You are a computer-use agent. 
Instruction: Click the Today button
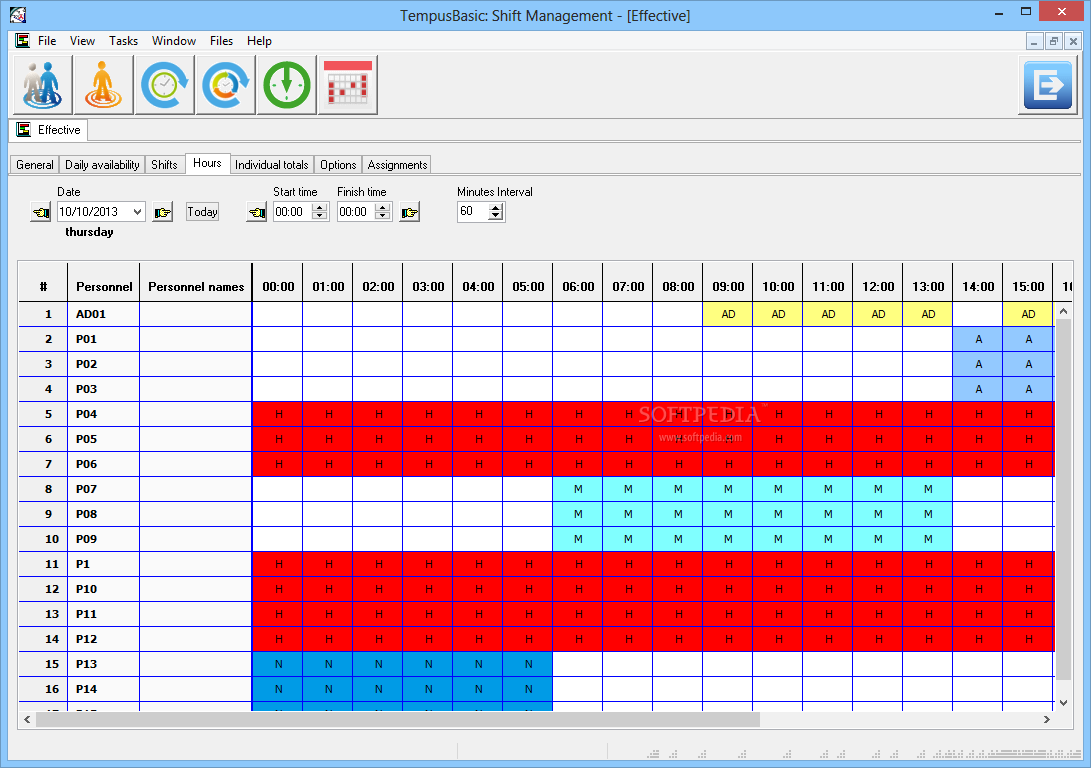click(202, 212)
